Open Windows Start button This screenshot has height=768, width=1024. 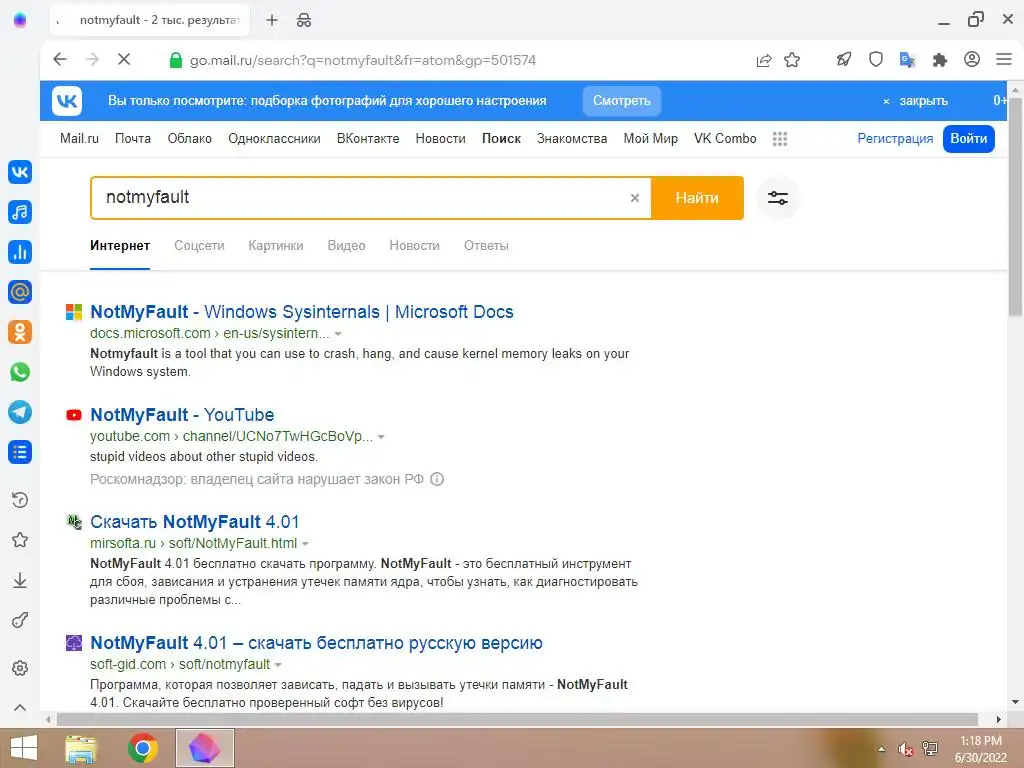[24, 748]
